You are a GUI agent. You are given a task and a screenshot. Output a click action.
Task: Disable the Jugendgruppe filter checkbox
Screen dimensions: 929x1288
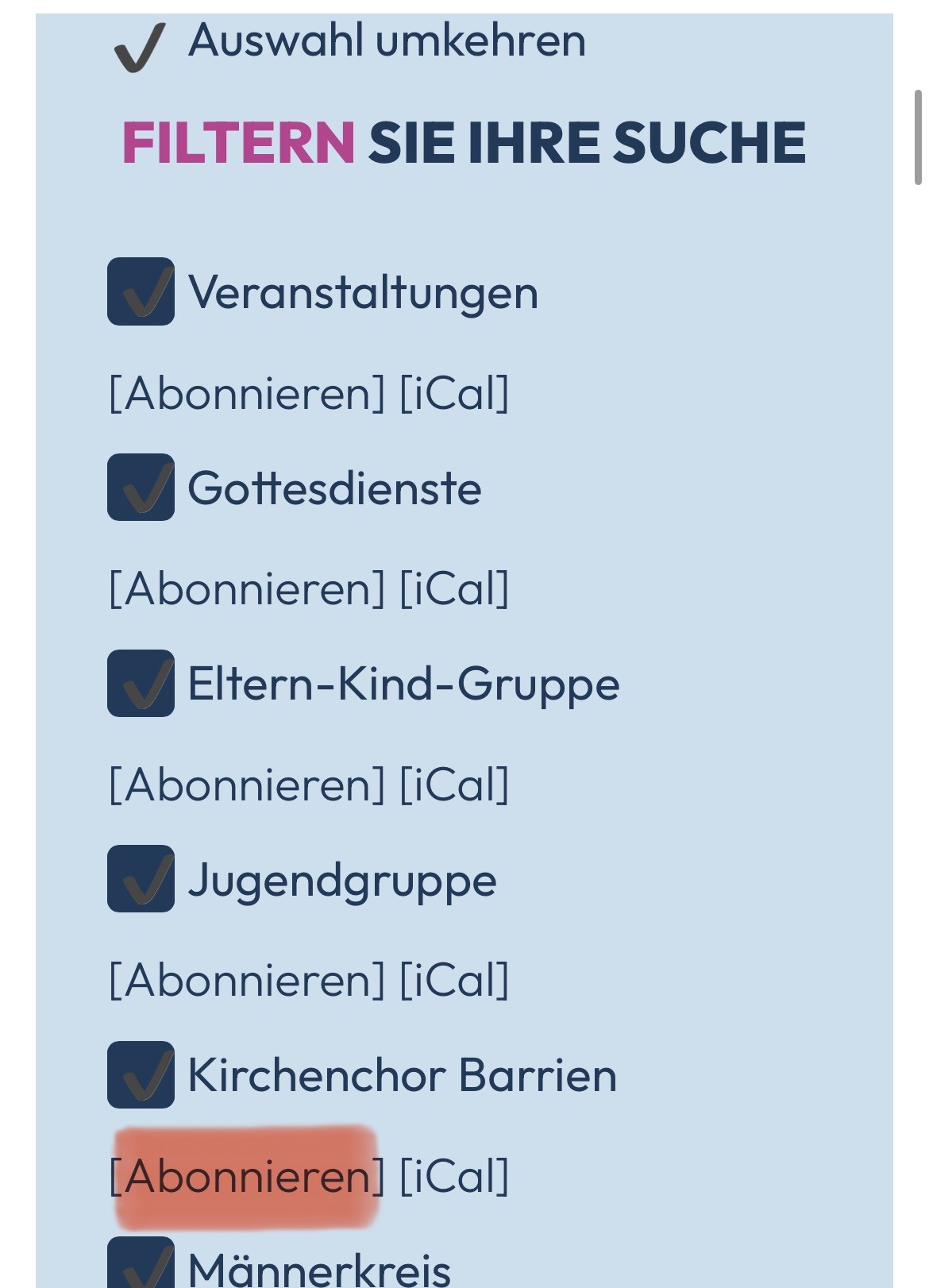tap(141, 879)
